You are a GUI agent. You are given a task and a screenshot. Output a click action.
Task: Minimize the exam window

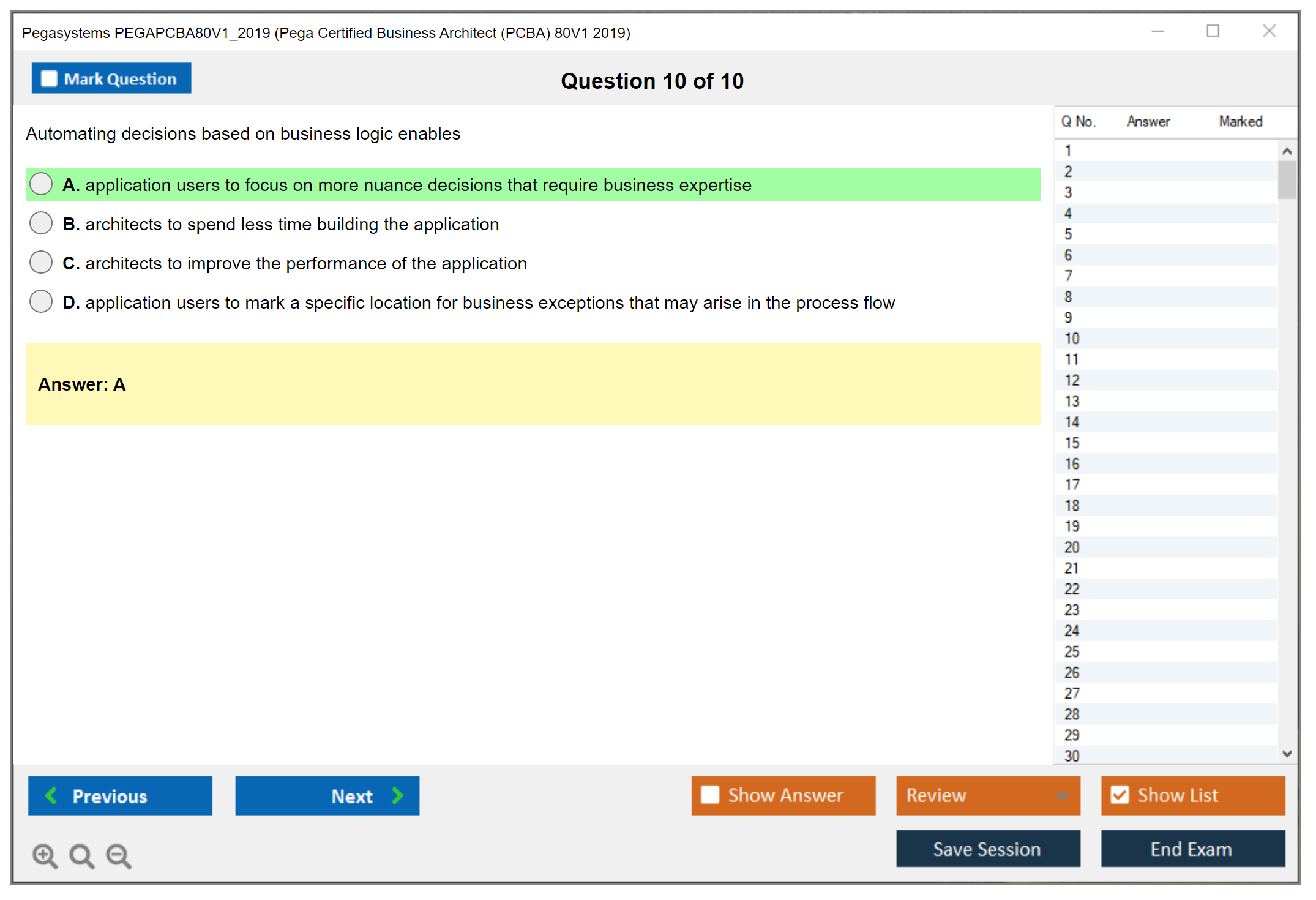1157,31
